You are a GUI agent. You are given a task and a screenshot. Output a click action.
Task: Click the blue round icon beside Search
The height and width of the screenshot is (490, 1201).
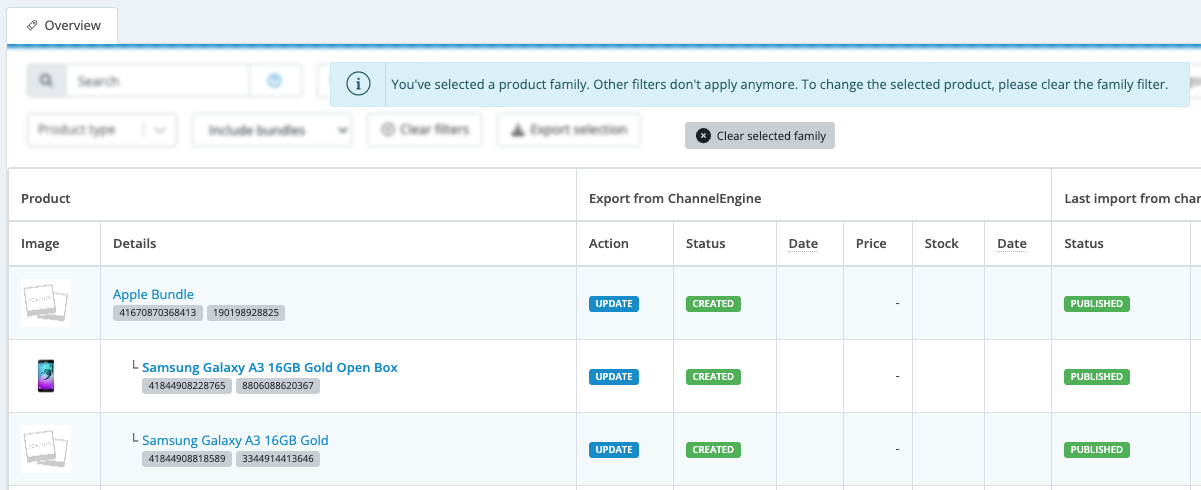[x=275, y=81]
